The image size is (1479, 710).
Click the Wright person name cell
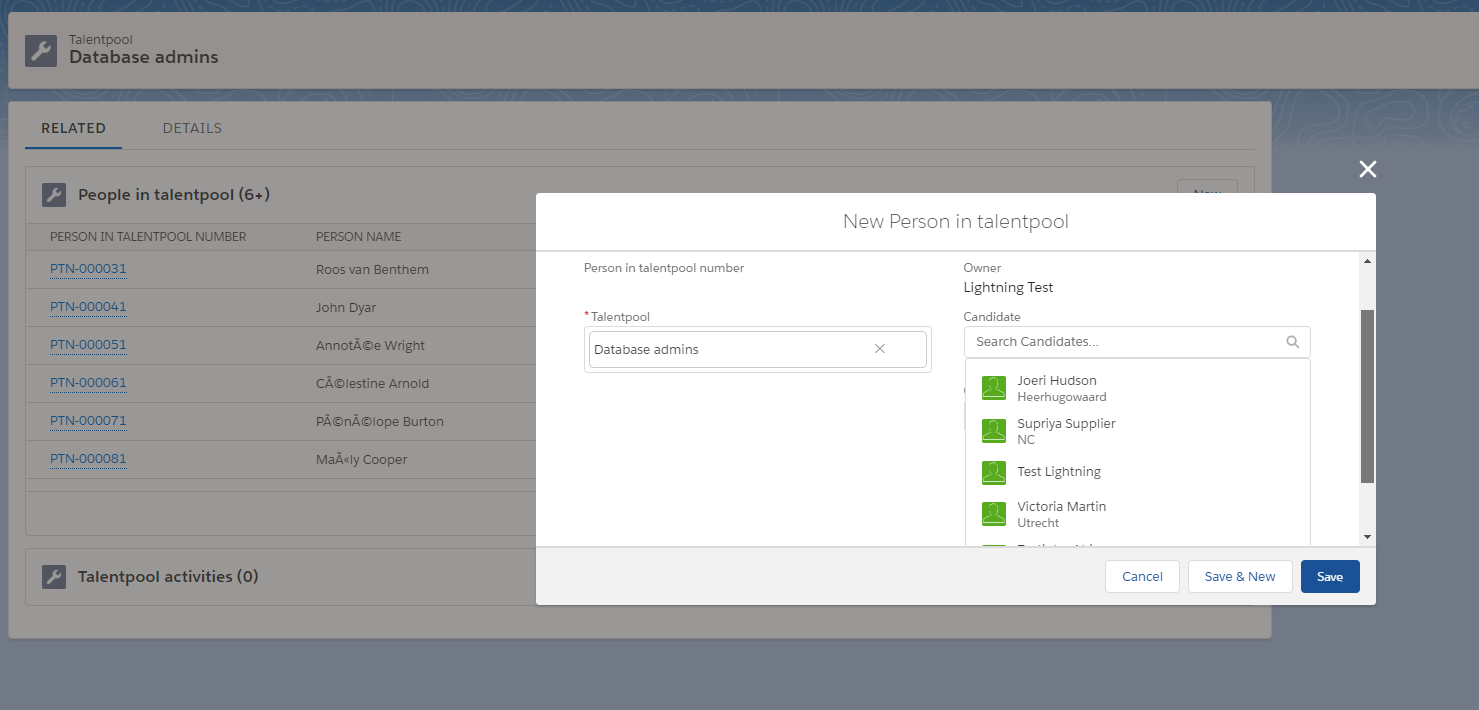coord(370,346)
